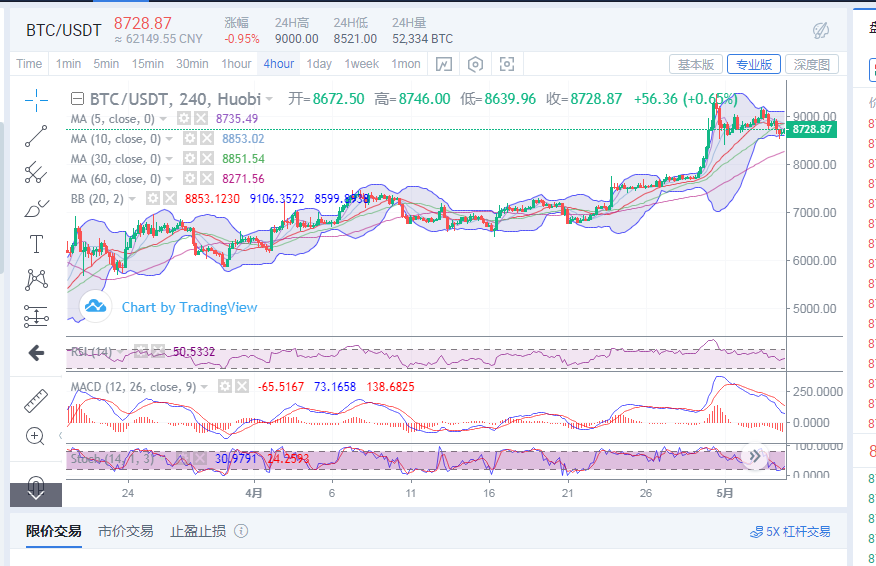Click info icon beside 止盈止损
This screenshot has height=566, width=876.
(x=241, y=531)
